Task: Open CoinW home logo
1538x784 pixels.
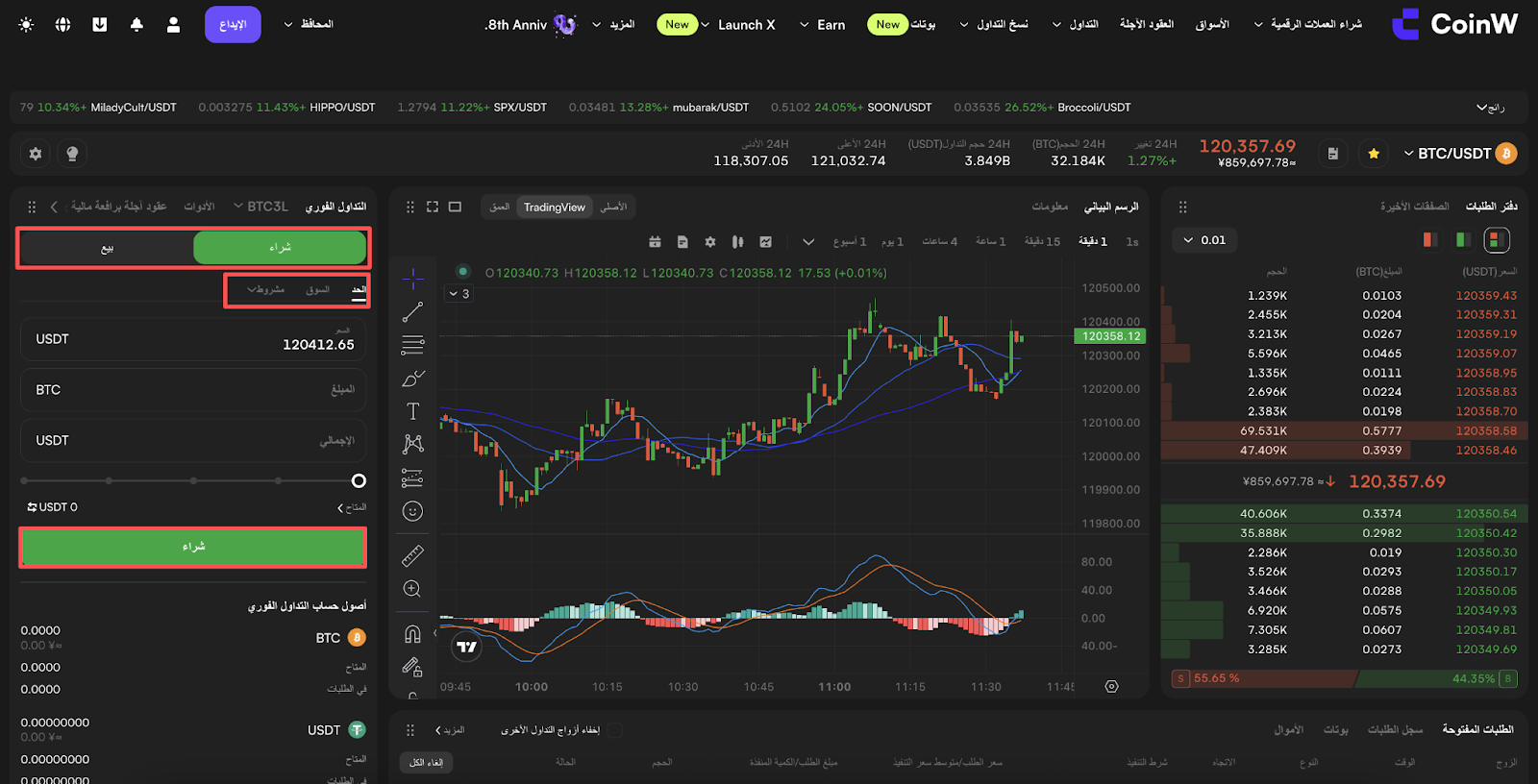Action: pos(1455,24)
